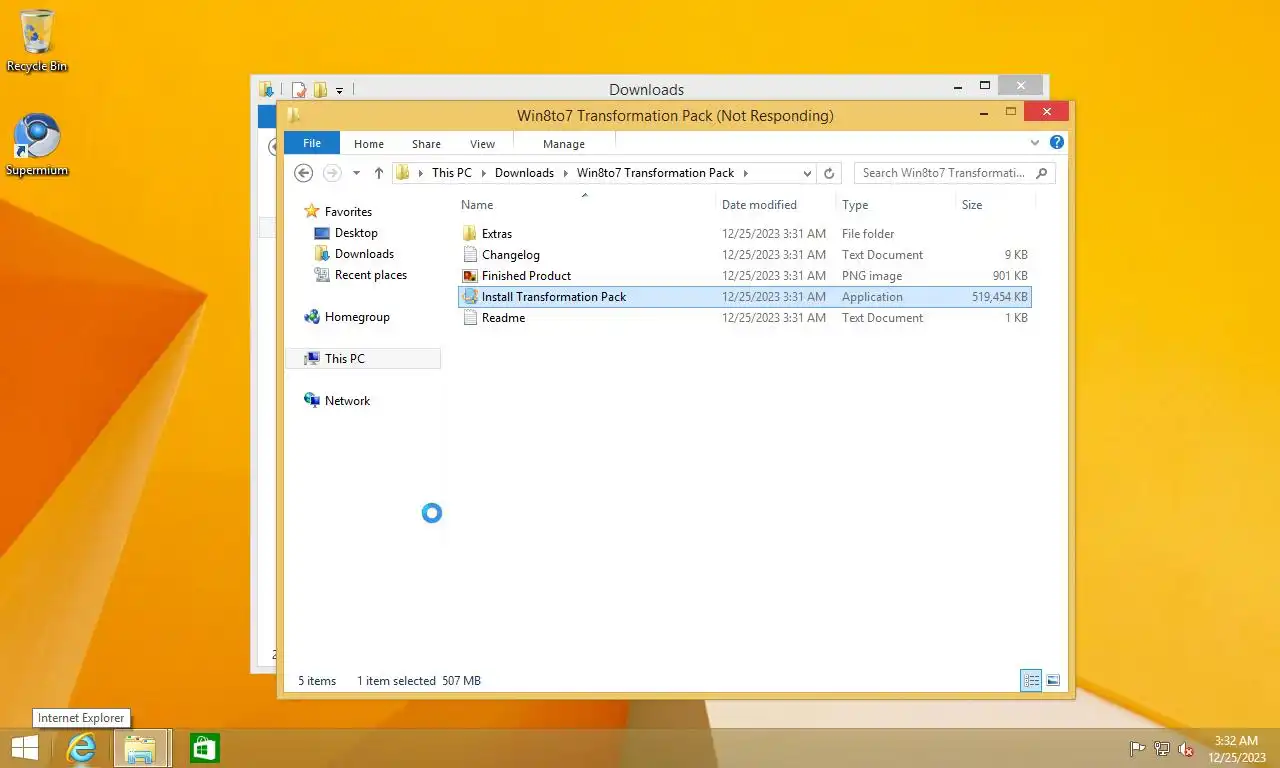Open the File menu tab
This screenshot has height=768, width=1280.
312,143
